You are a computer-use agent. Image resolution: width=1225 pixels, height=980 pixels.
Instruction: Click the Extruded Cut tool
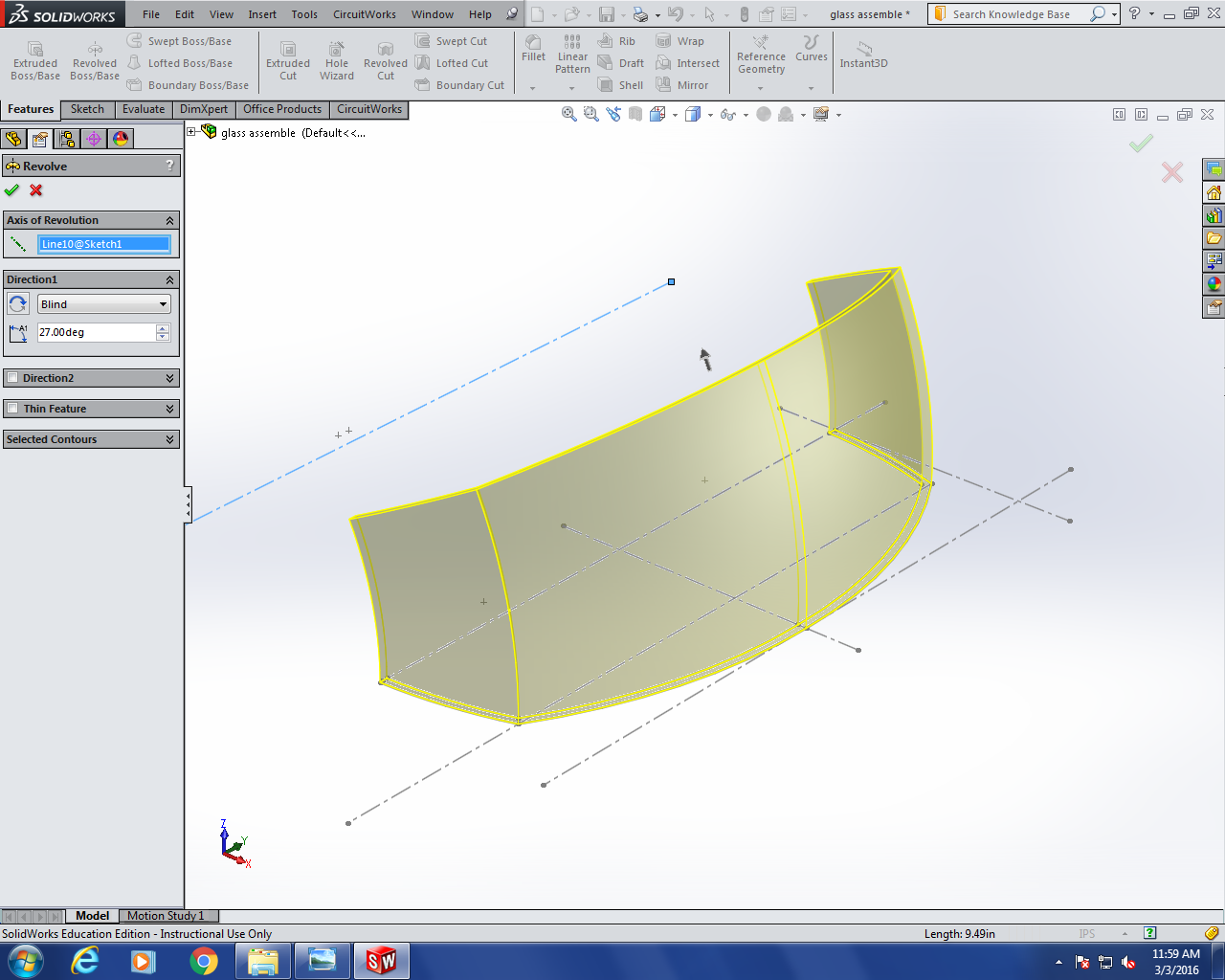[288, 61]
